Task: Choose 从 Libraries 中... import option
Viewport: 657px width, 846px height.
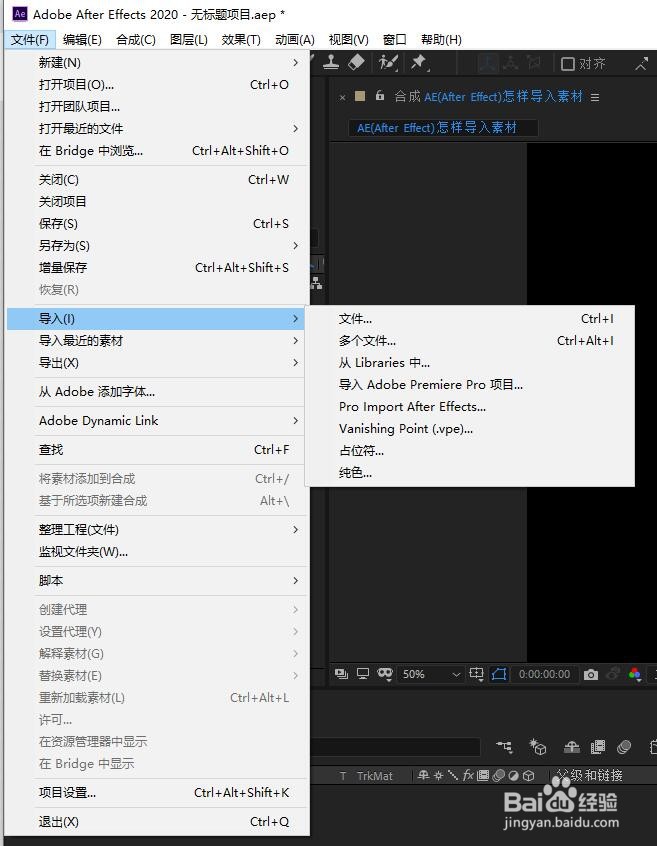Action: pos(470,363)
